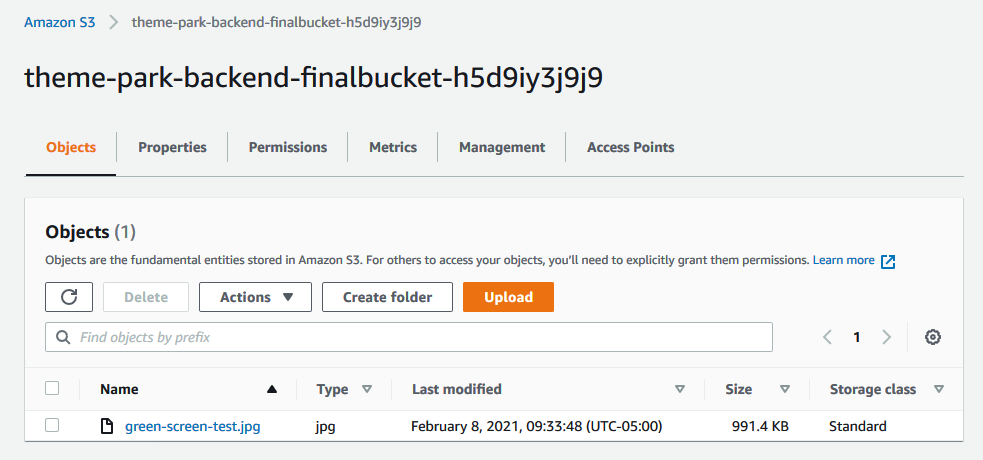The image size is (983, 460).
Task: Toggle the select-all objects checkbox
Action: (x=53, y=389)
